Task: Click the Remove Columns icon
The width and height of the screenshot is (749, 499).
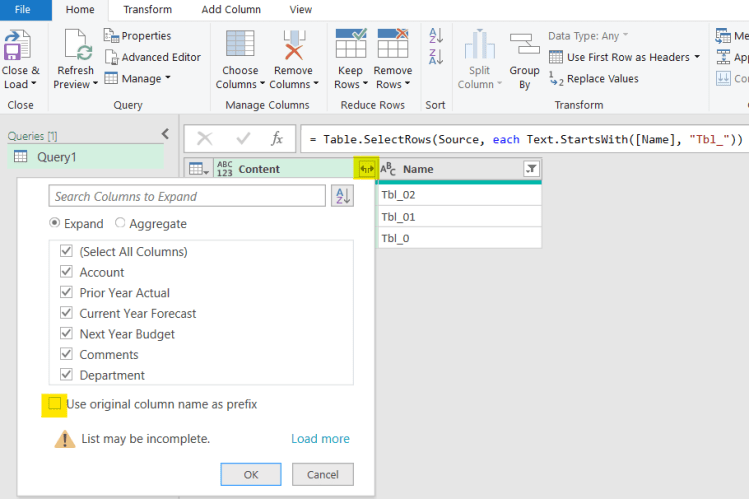Action: point(293,47)
